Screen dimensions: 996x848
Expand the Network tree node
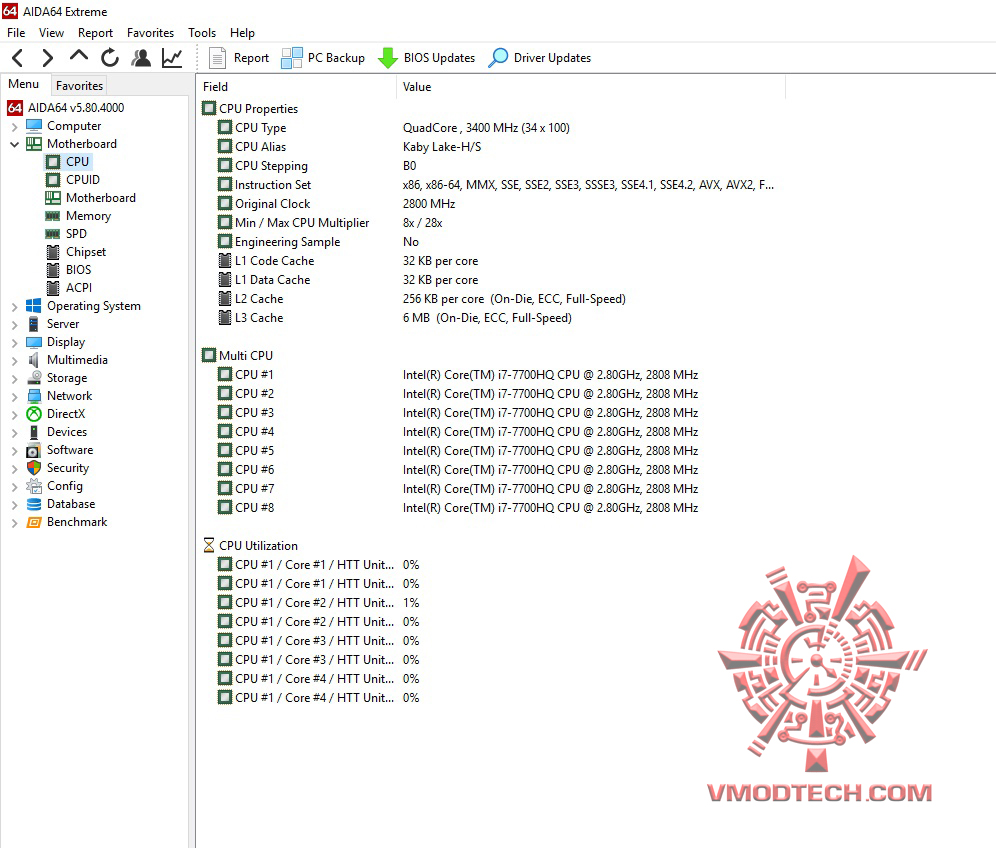[14, 396]
